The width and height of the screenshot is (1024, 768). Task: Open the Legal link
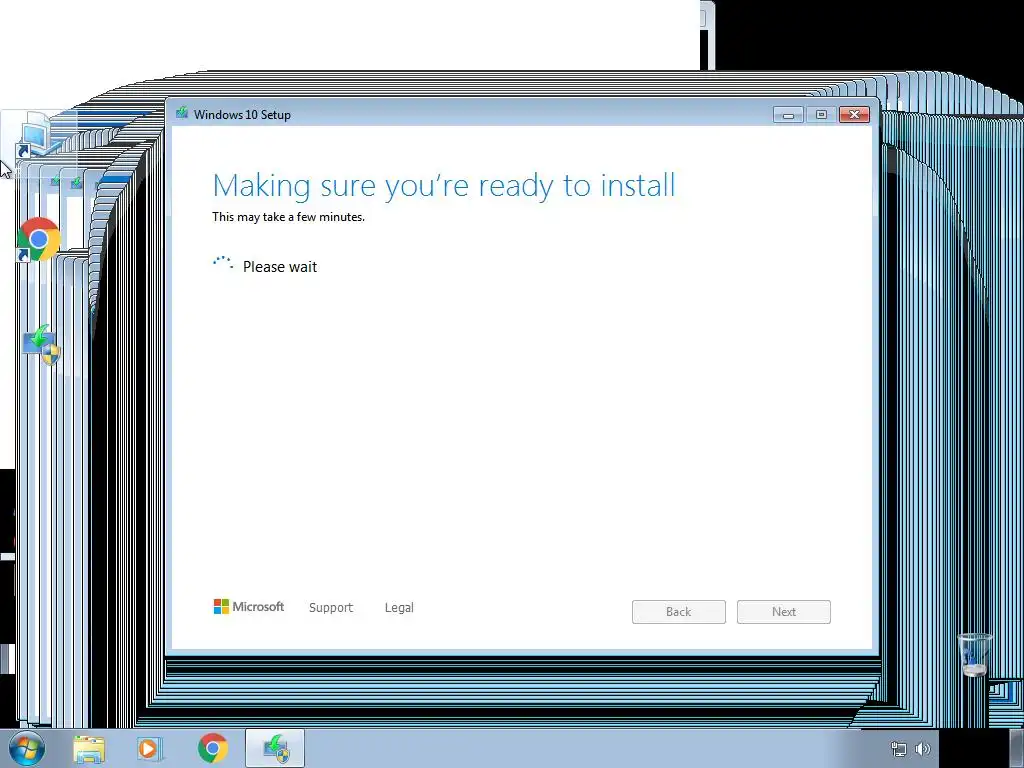[x=399, y=607]
